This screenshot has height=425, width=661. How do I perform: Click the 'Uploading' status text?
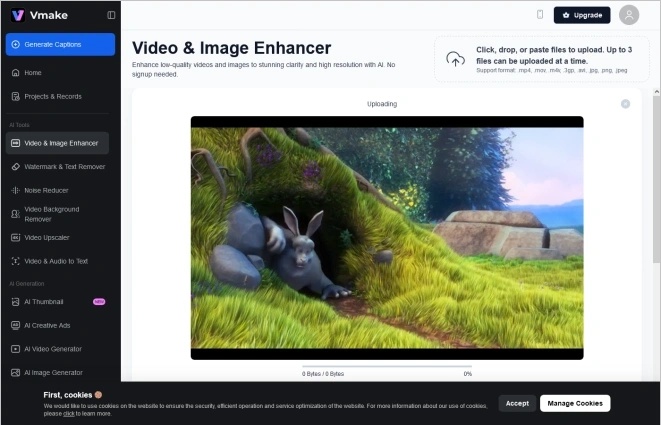382,104
